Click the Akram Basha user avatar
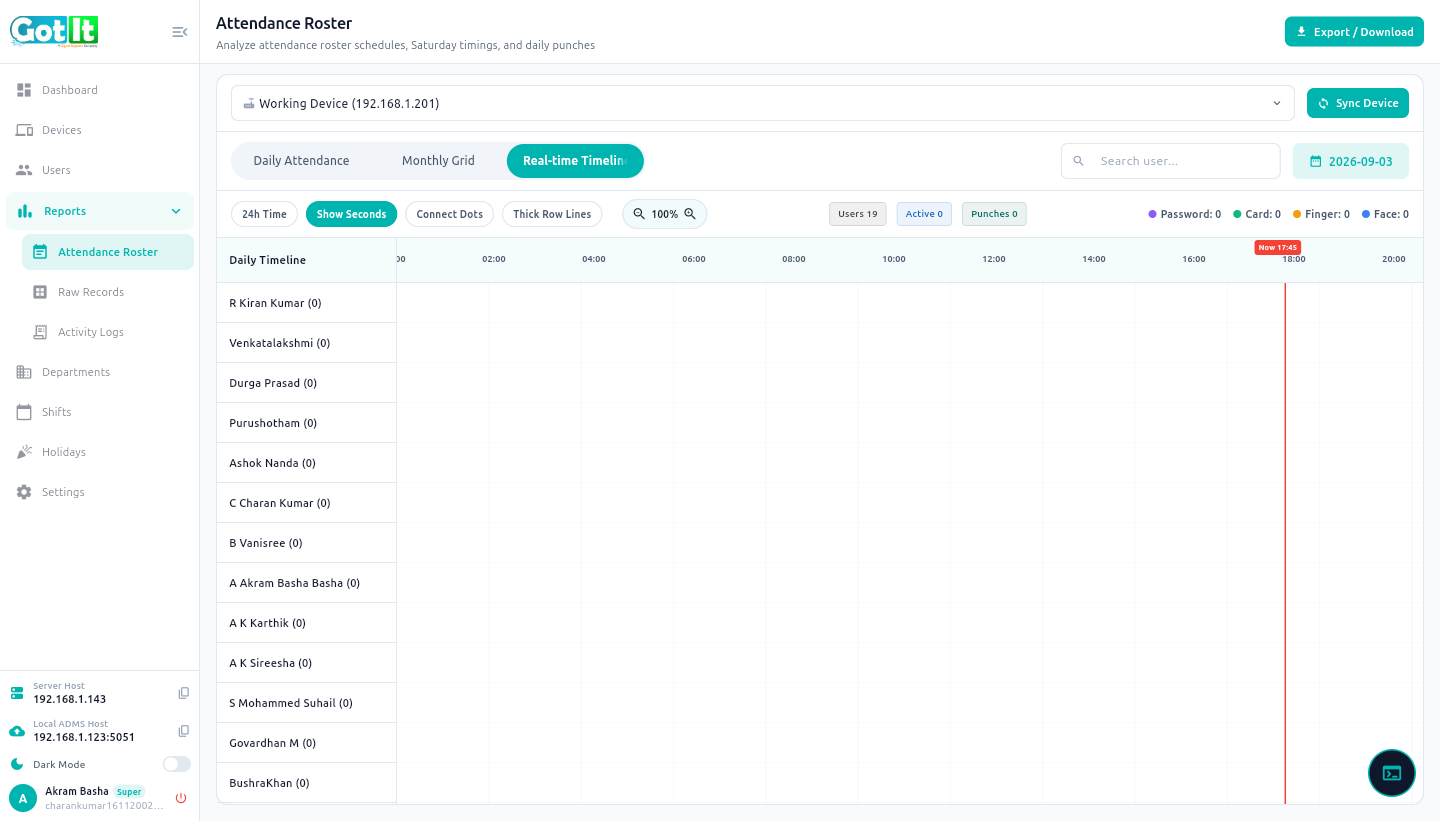1440x821 pixels. coord(23,798)
